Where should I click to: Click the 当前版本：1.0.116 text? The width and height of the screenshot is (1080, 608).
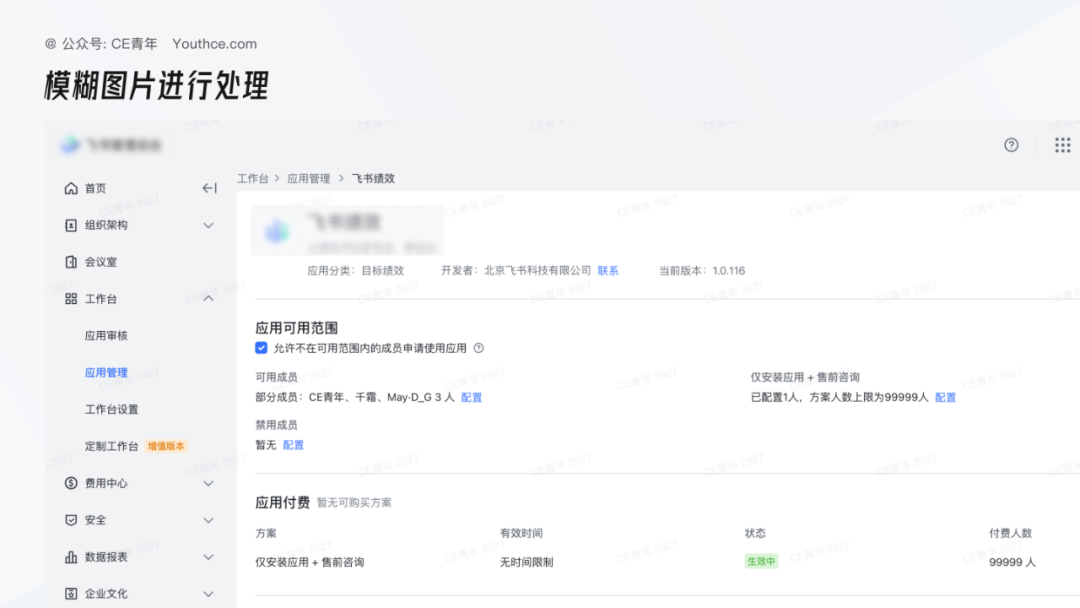pyautogui.click(x=702, y=271)
